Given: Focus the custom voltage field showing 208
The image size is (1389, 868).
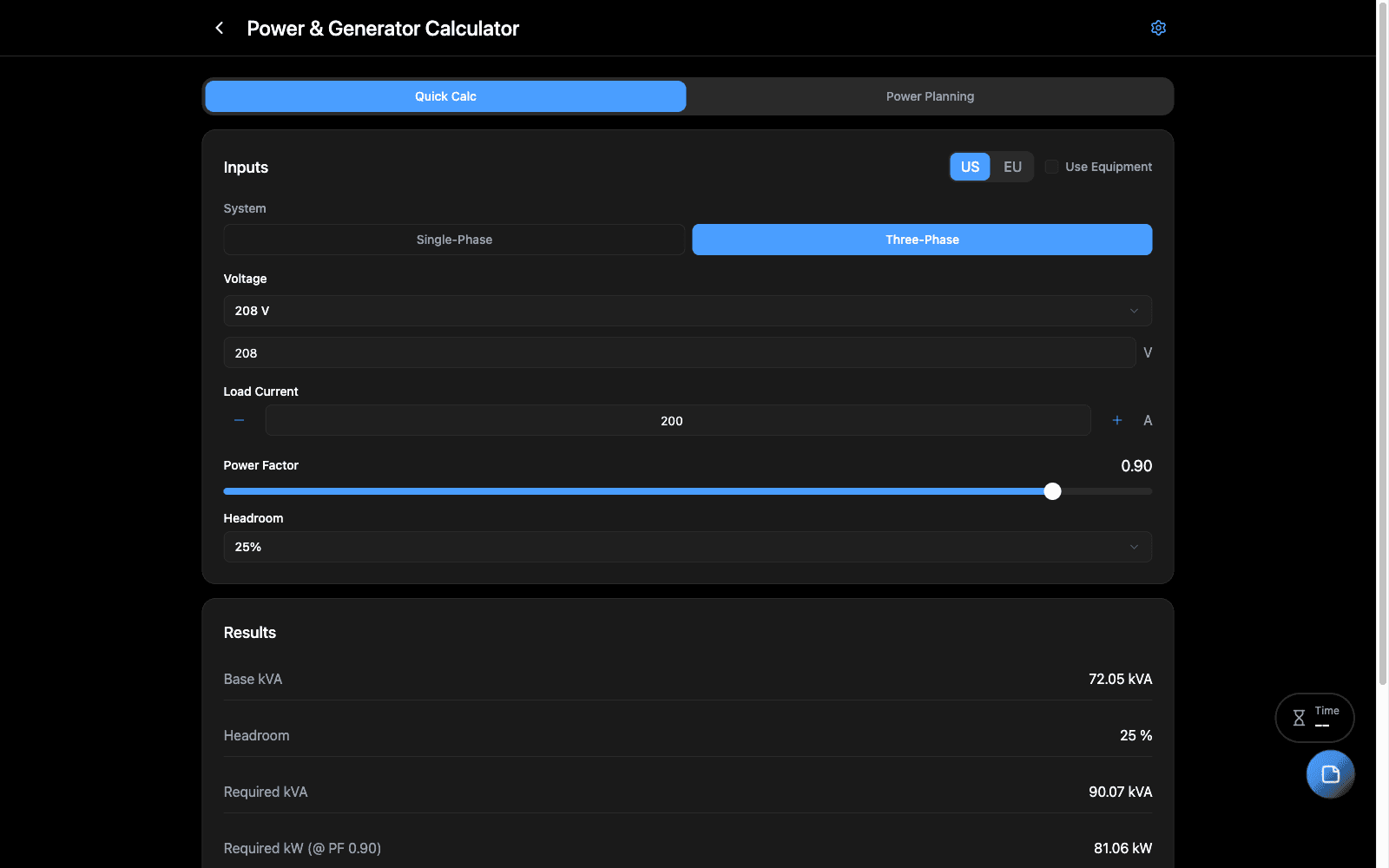Looking at the screenshot, I should coord(680,352).
